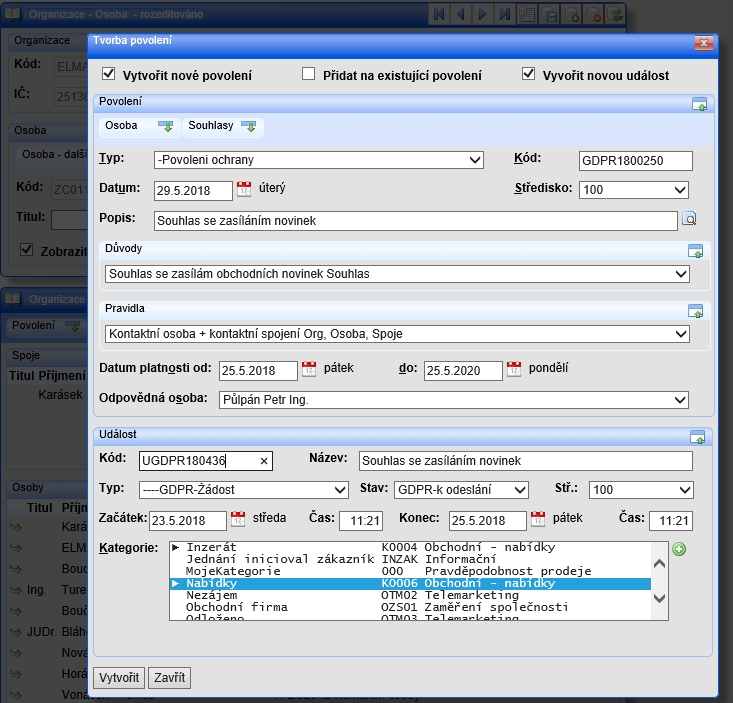Switch to the Osoba tab
The height and width of the screenshot is (703, 733).
(139, 126)
